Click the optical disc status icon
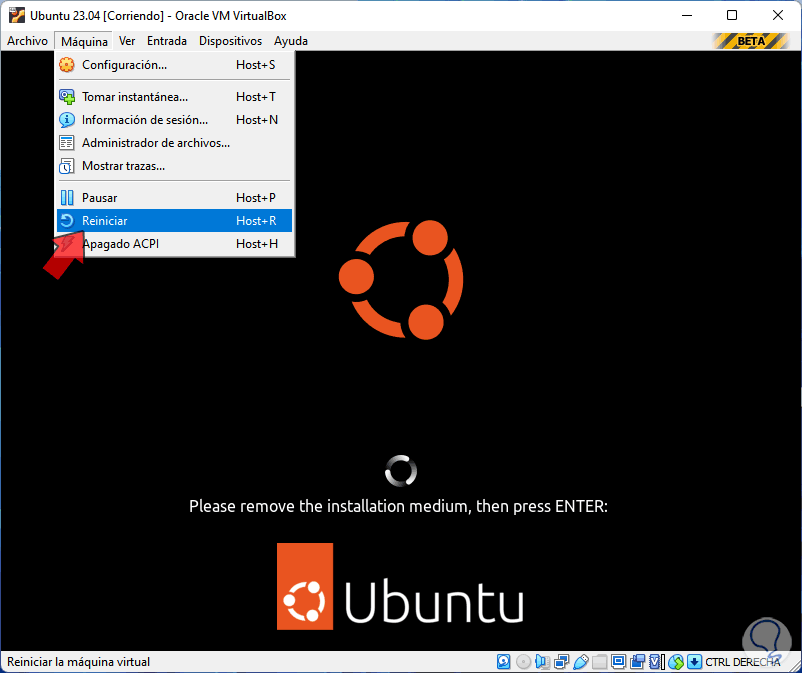Image resolution: width=802 pixels, height=673 pixels. pyautogui.click(x=523, y=662)
